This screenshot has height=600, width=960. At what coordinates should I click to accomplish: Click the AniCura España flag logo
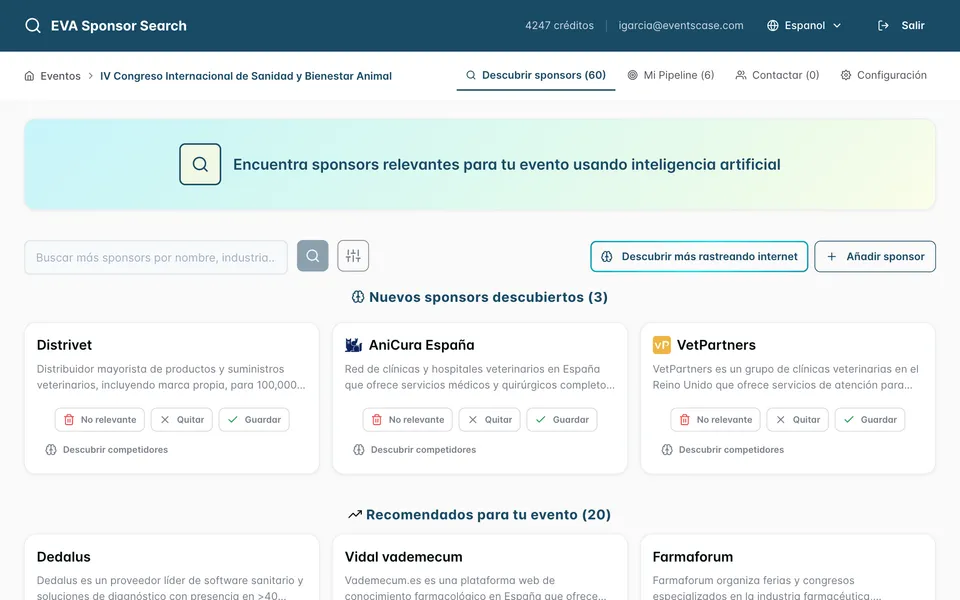352,344
